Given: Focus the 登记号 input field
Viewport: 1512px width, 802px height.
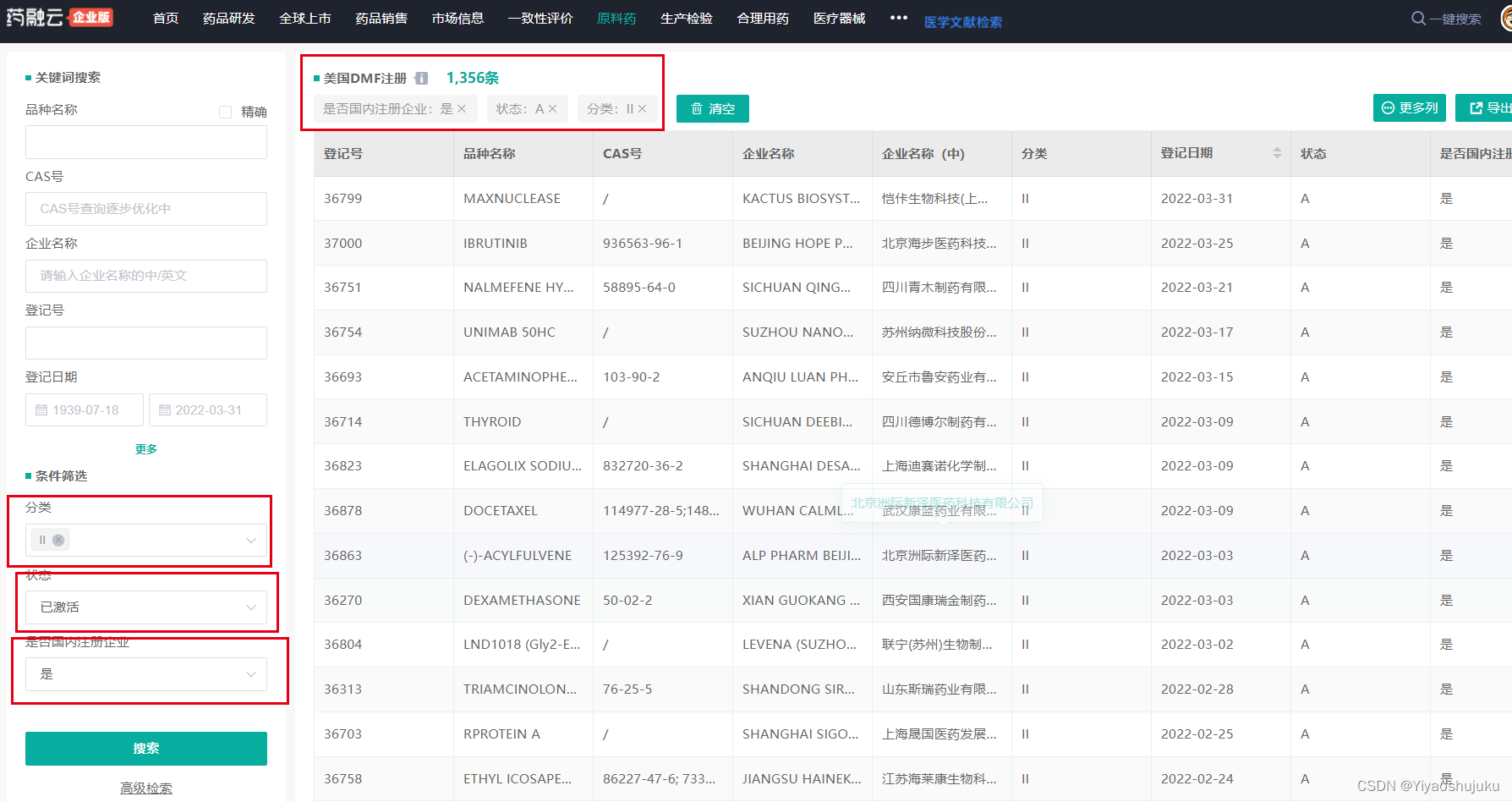Looking at the screenshot, I should [146, 343].
